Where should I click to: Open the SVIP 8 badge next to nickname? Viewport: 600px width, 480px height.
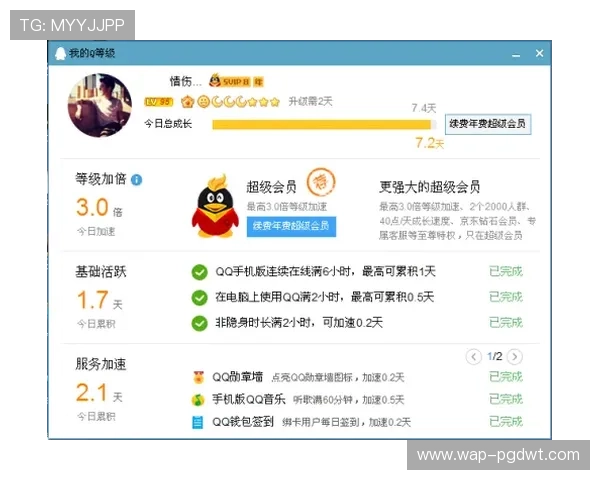(230, 81)
